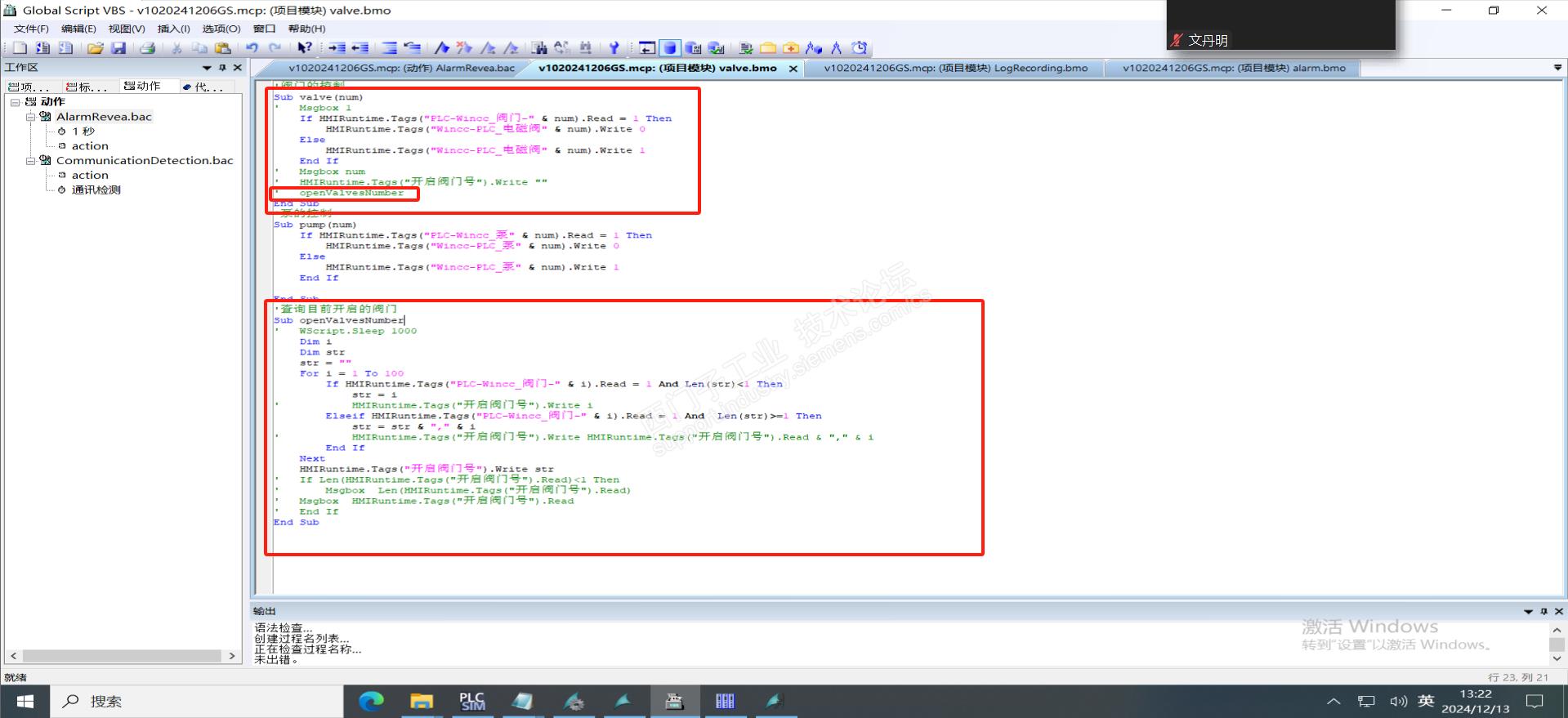
Task: Undo the last edit with the Undo arrow
Action: [x=252, y=47]
